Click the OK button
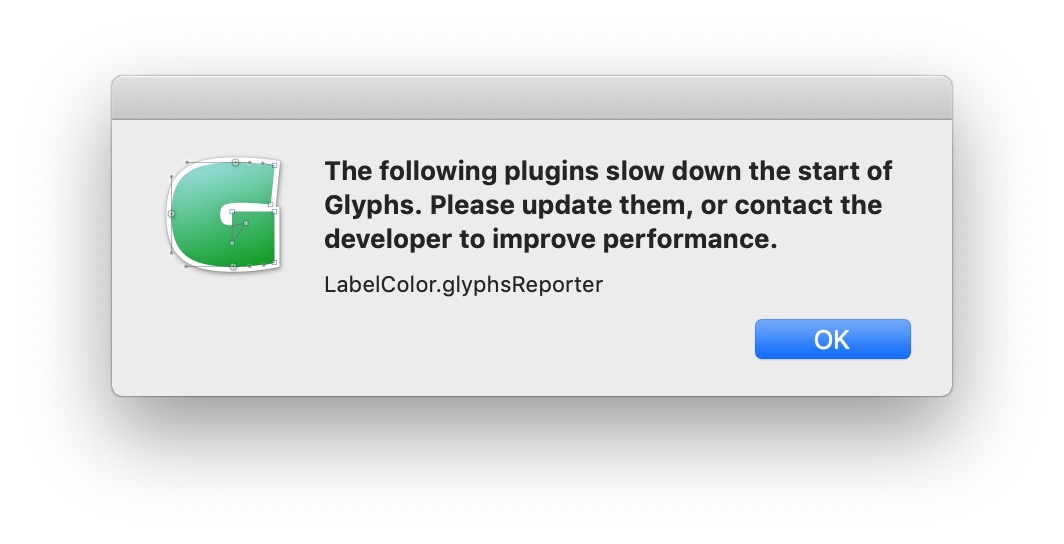The width and height of the screenshot is (1064, 544). click(x=833, y=339)
